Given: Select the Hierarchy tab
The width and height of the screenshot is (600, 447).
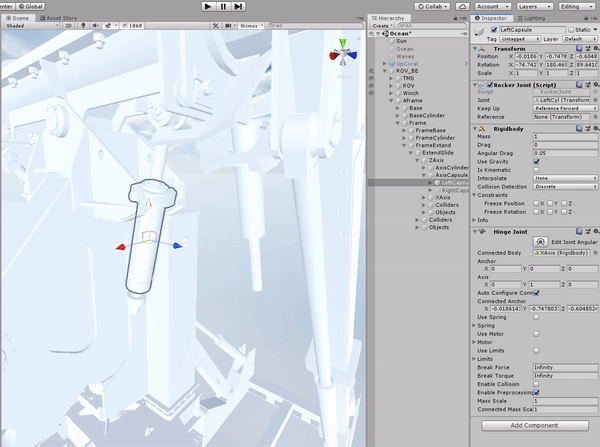Looking at the screenshot, I should click(388, 18).
